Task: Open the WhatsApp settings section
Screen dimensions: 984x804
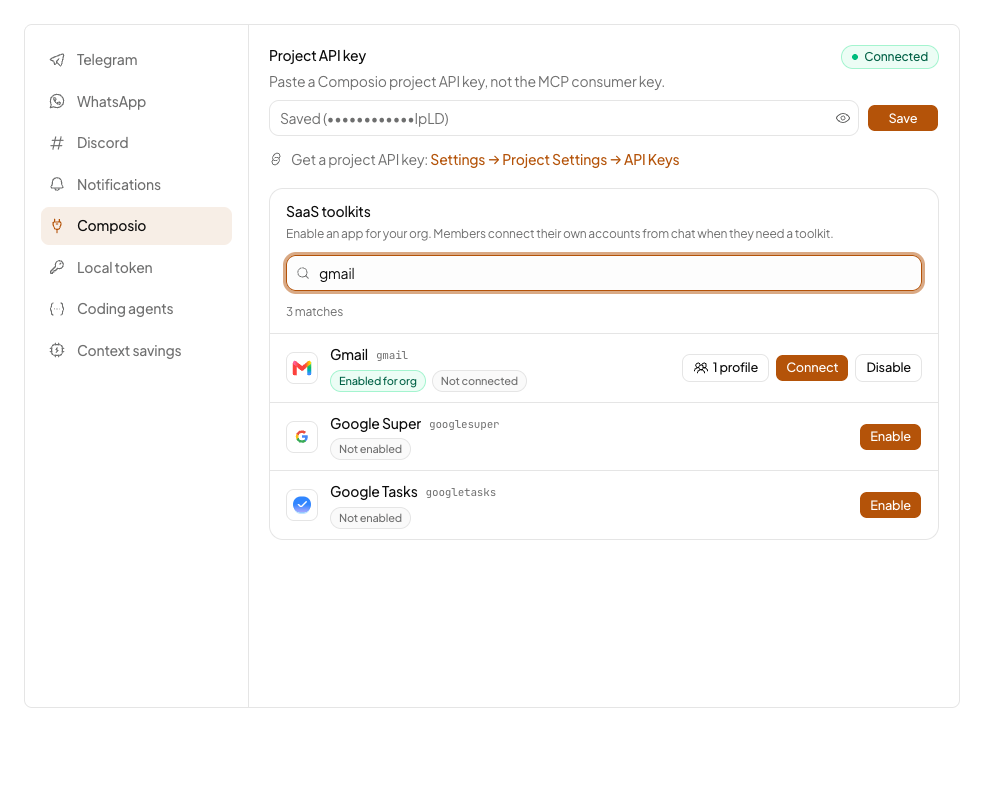Action: 137,102
